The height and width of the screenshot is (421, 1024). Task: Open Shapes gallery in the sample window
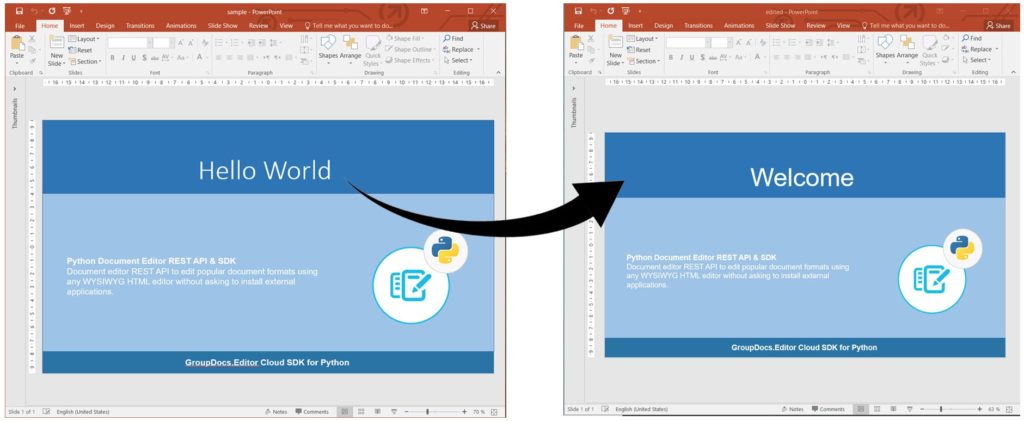(328, 47)
